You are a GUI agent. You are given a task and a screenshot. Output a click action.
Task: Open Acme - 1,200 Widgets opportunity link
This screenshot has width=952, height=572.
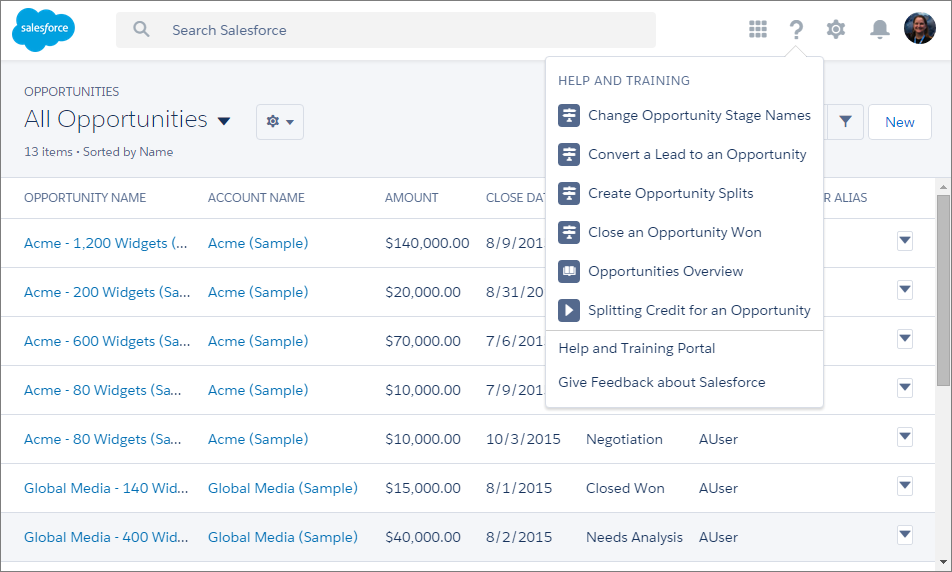coord(106,243)
